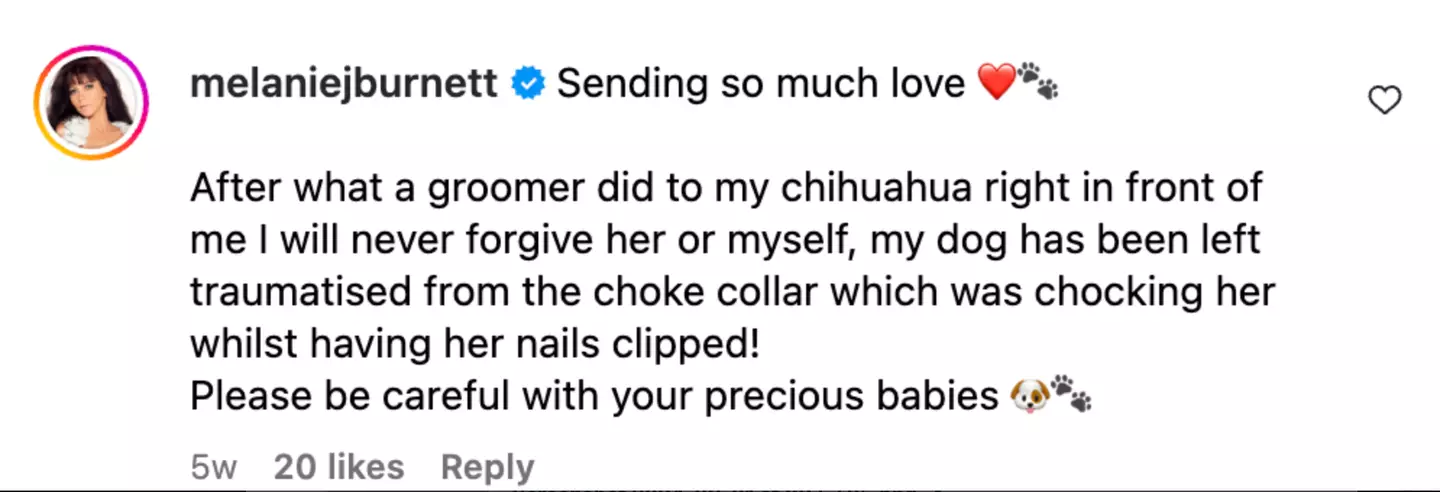
Task: Click the "whilst having her nails clipped!" line
Action: [x=475, y=344]
